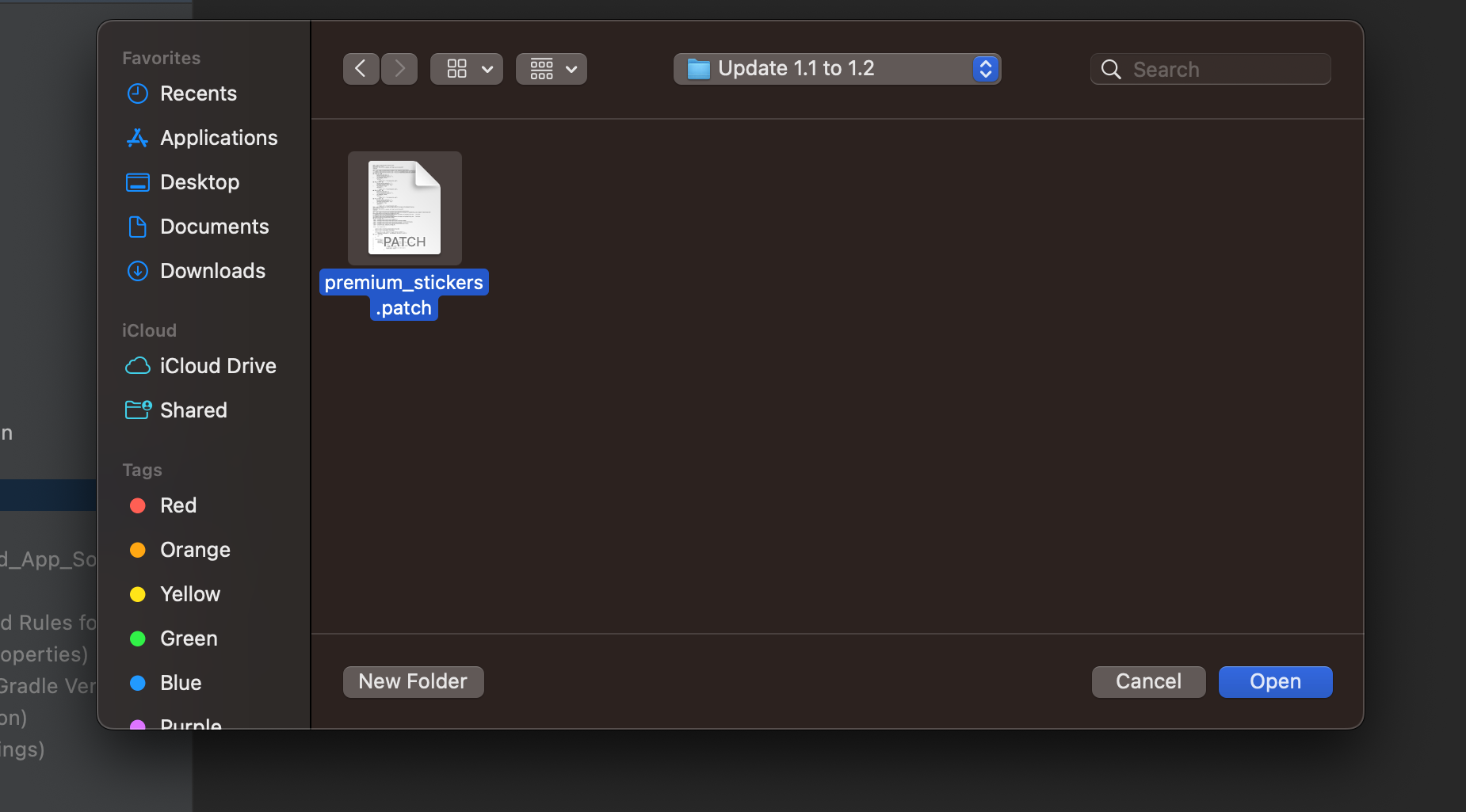Click the forward navigation arrow
This screenshot has height=812, width=1466.
tap(399, 69)
